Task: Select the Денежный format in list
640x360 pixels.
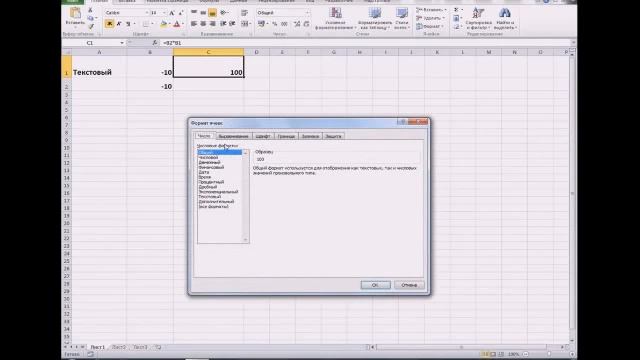Action: click(x=220, y=162)
